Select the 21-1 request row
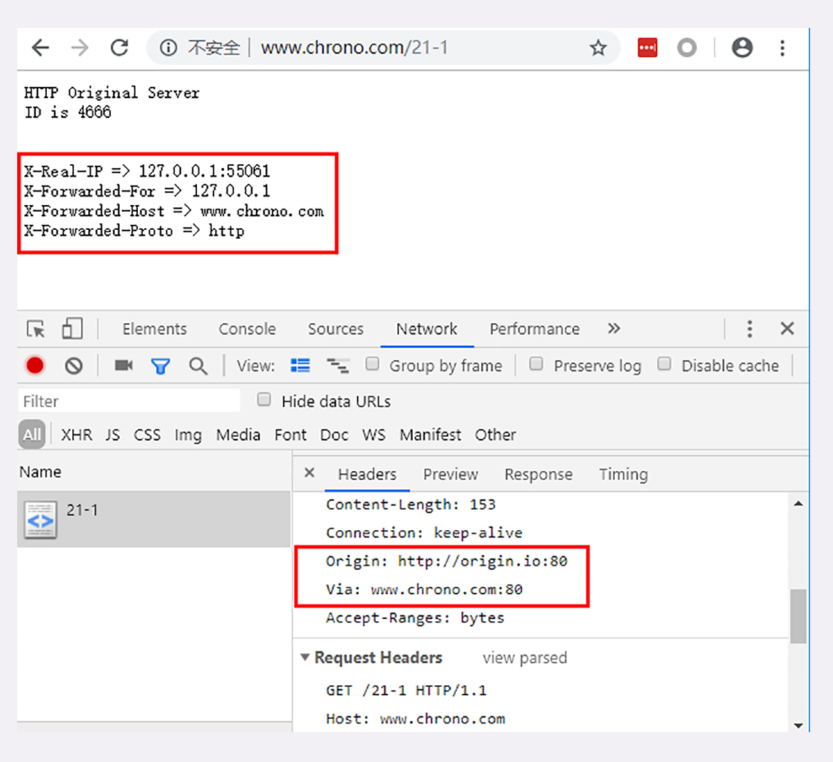833x762 pixels. click(154, 519)
